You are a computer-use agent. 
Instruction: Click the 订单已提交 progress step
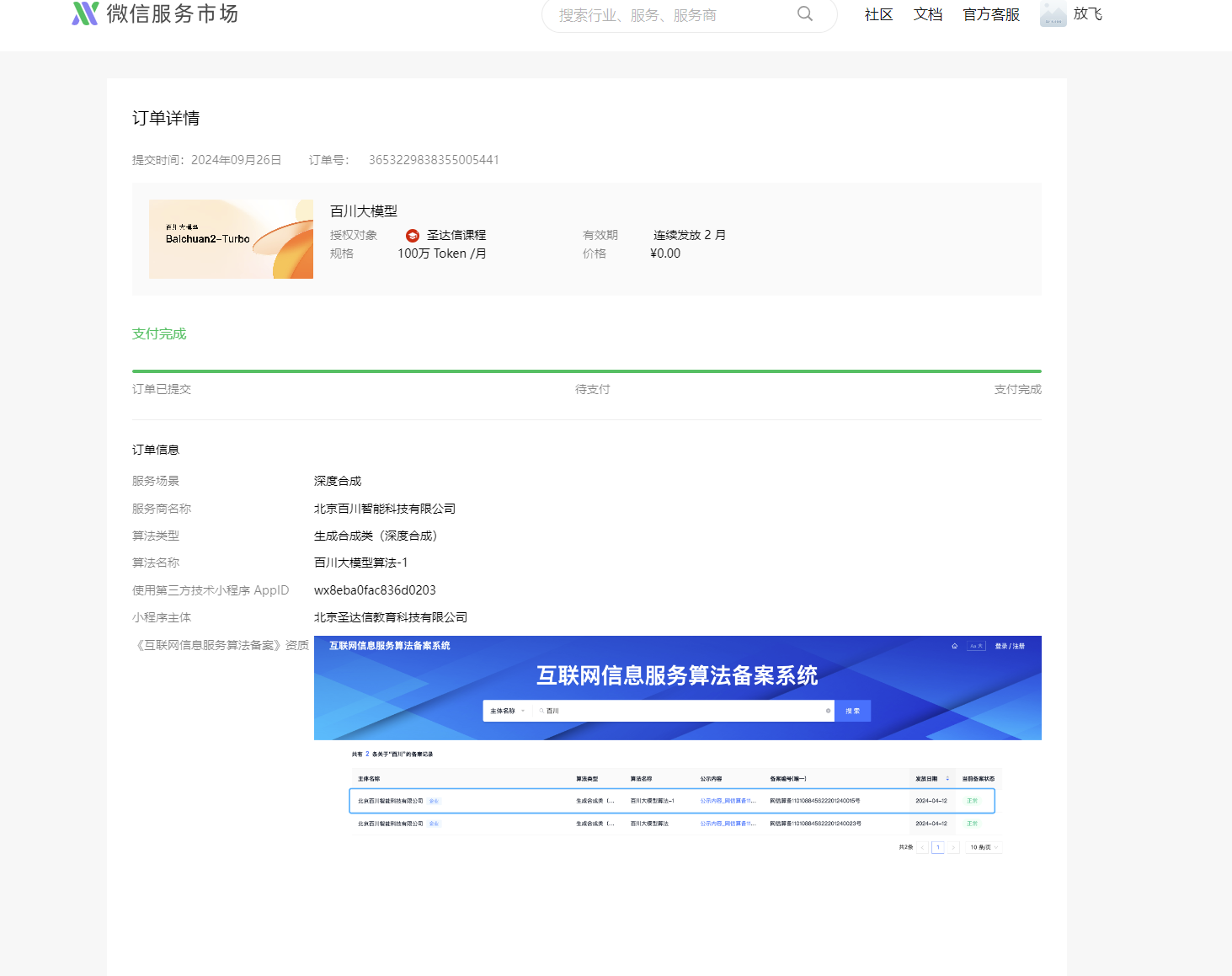coord(162,389)
